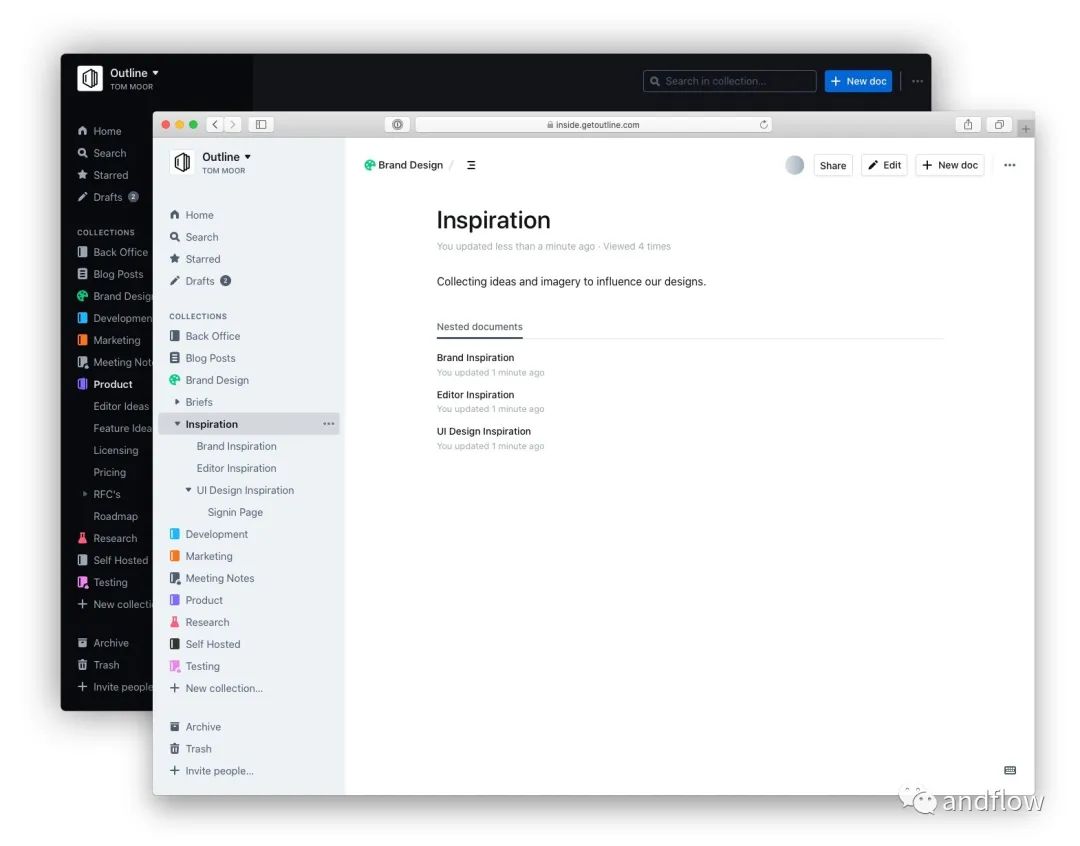
Task: Collapse the UI Design Inspiration item
Action: point(188,490)
